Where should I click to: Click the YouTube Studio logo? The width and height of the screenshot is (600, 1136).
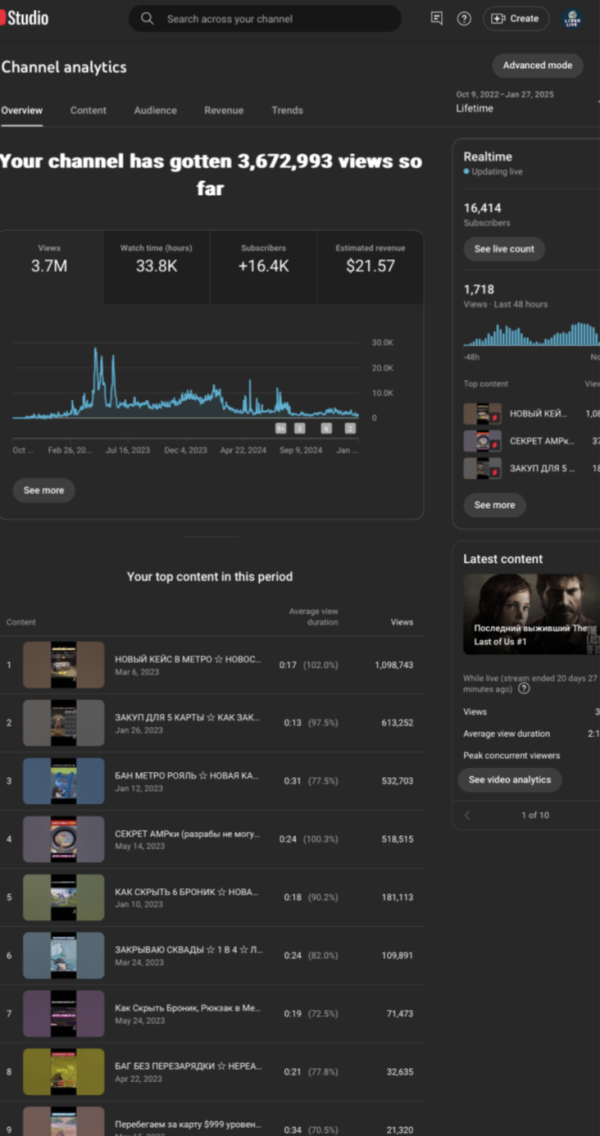(24, 18)
